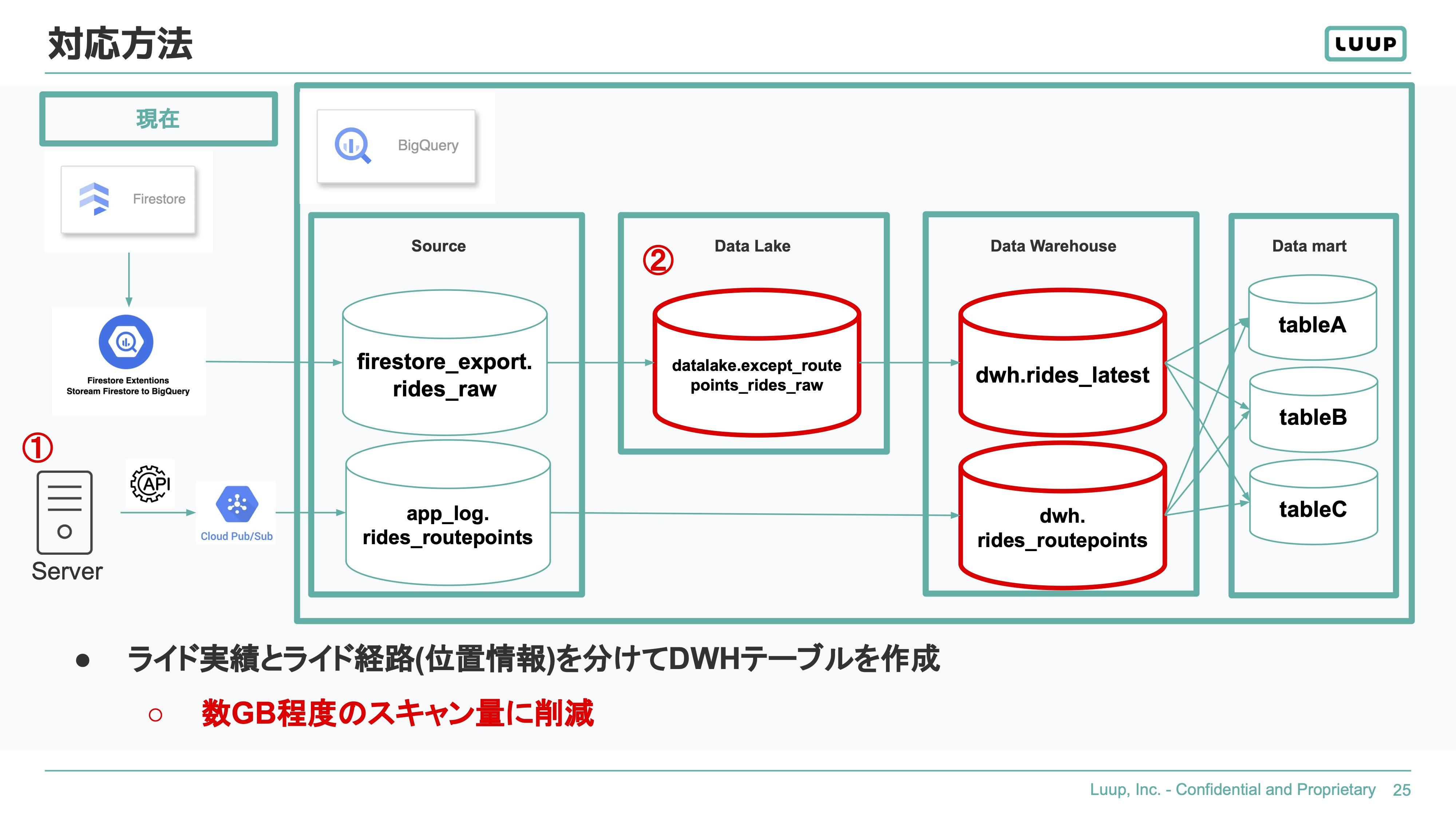Click the datalake.except_routepoints_rides_raw cylinder
1456x819 pixels.
pyautogui.click(x=757, y=363)
